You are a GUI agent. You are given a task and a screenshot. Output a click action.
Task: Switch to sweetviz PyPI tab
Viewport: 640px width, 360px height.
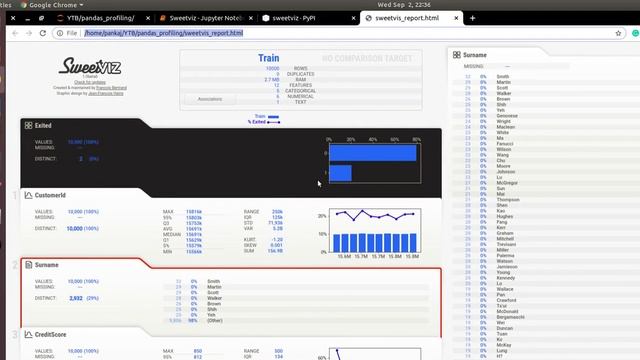[293, 18]
